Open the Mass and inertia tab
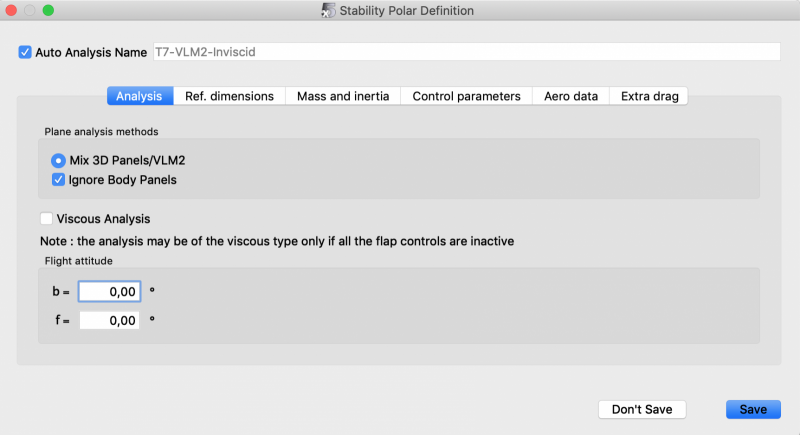This screenshot has width=800, height=435. click(343, 96)
